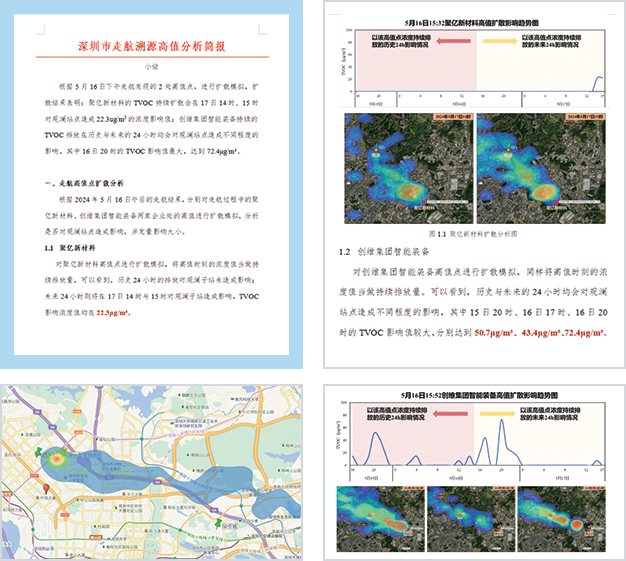Click chart title 5月16日15:32聚亿新材料高值扩散影响趋势图
This screenshot has width=626, height=561.
click(x=471, y=23)
